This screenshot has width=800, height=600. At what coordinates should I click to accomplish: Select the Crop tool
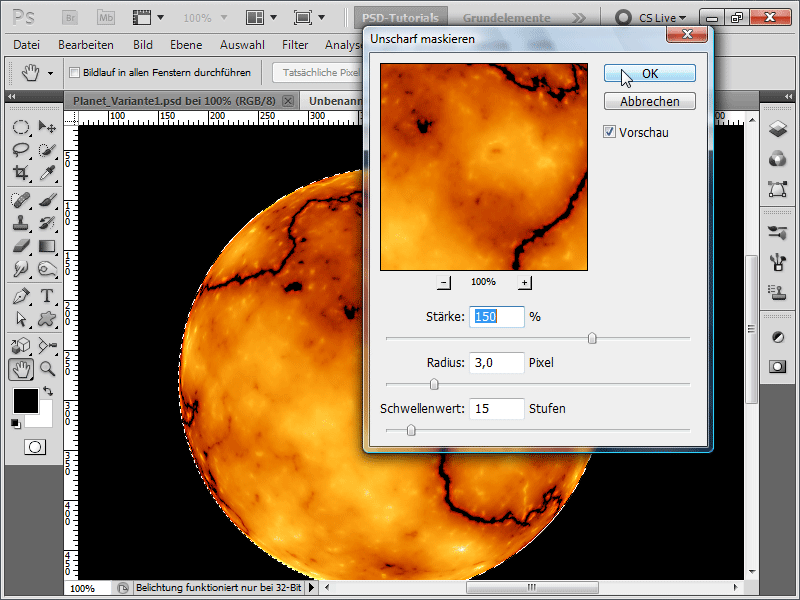pyautogui.click(x=20, y=172)
